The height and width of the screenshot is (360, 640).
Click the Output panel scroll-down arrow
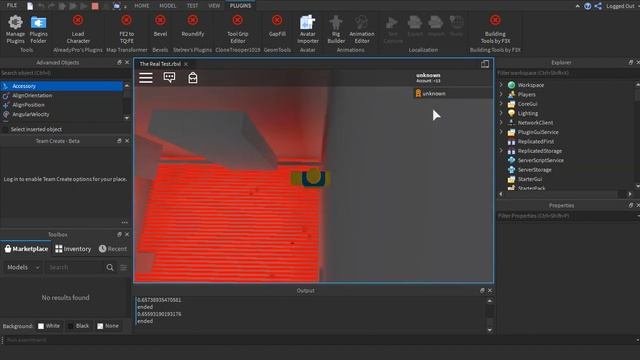pyautogui.click(x=490, y=330)
